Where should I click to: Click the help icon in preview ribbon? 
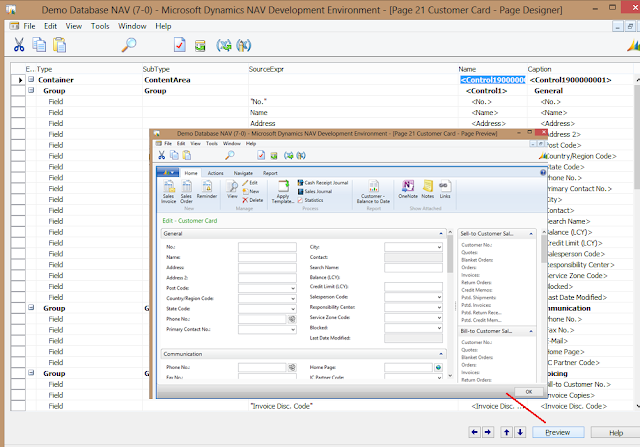(542, 173)
